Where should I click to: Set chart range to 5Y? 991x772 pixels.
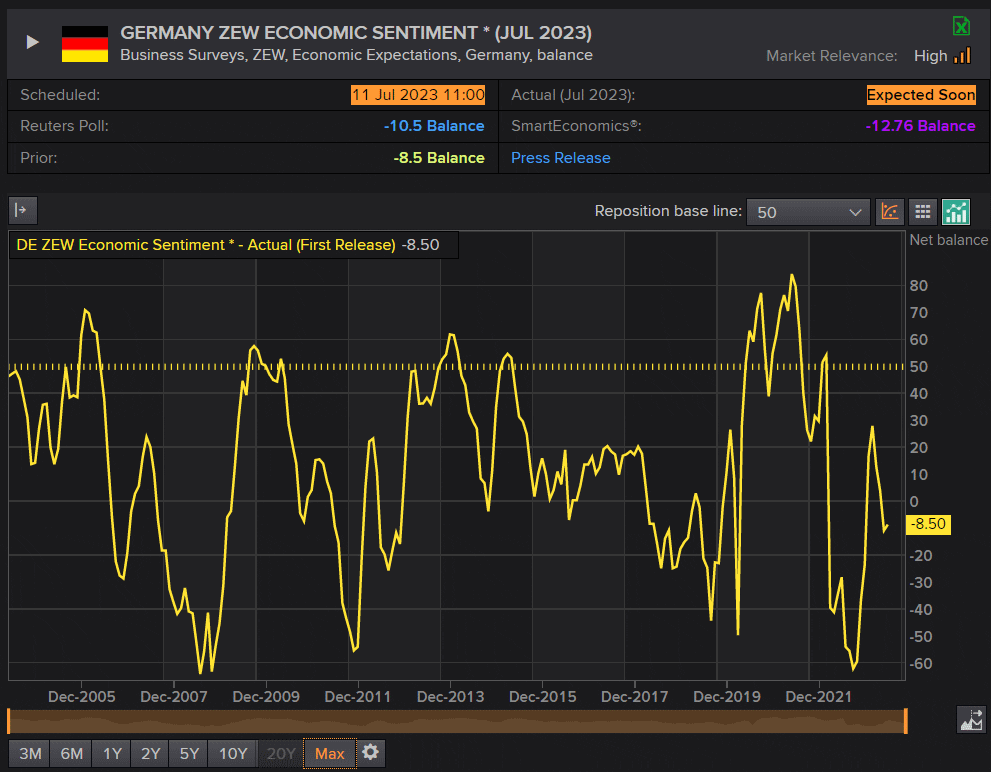tap(189, 753)
